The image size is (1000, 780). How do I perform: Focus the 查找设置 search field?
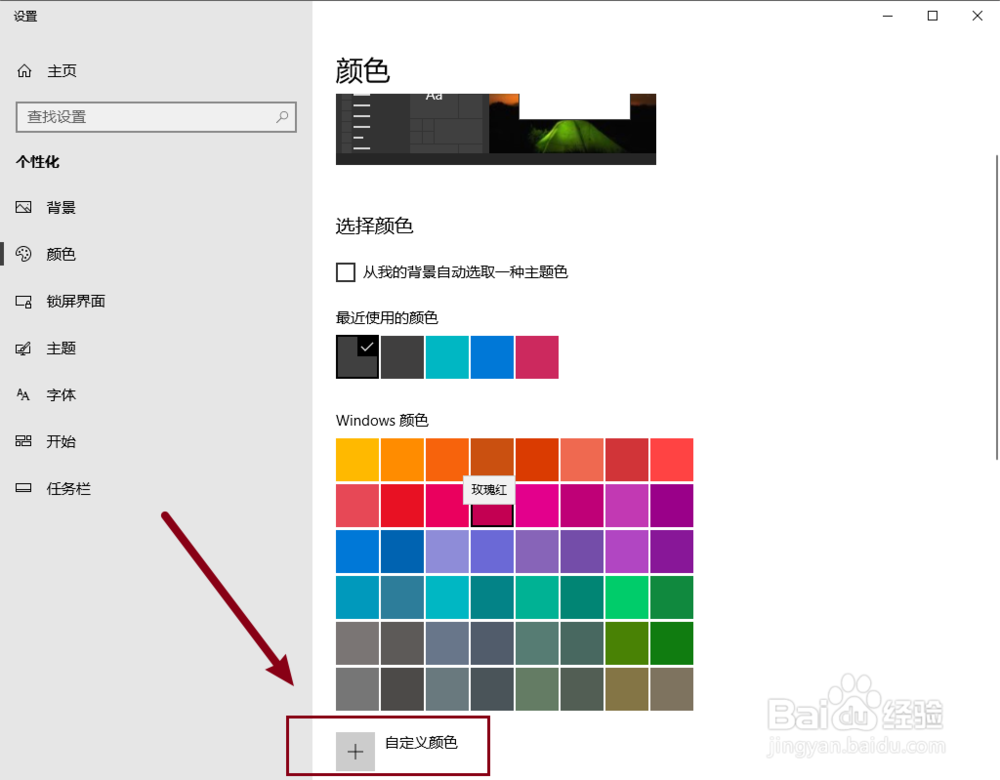click(156, 117)
